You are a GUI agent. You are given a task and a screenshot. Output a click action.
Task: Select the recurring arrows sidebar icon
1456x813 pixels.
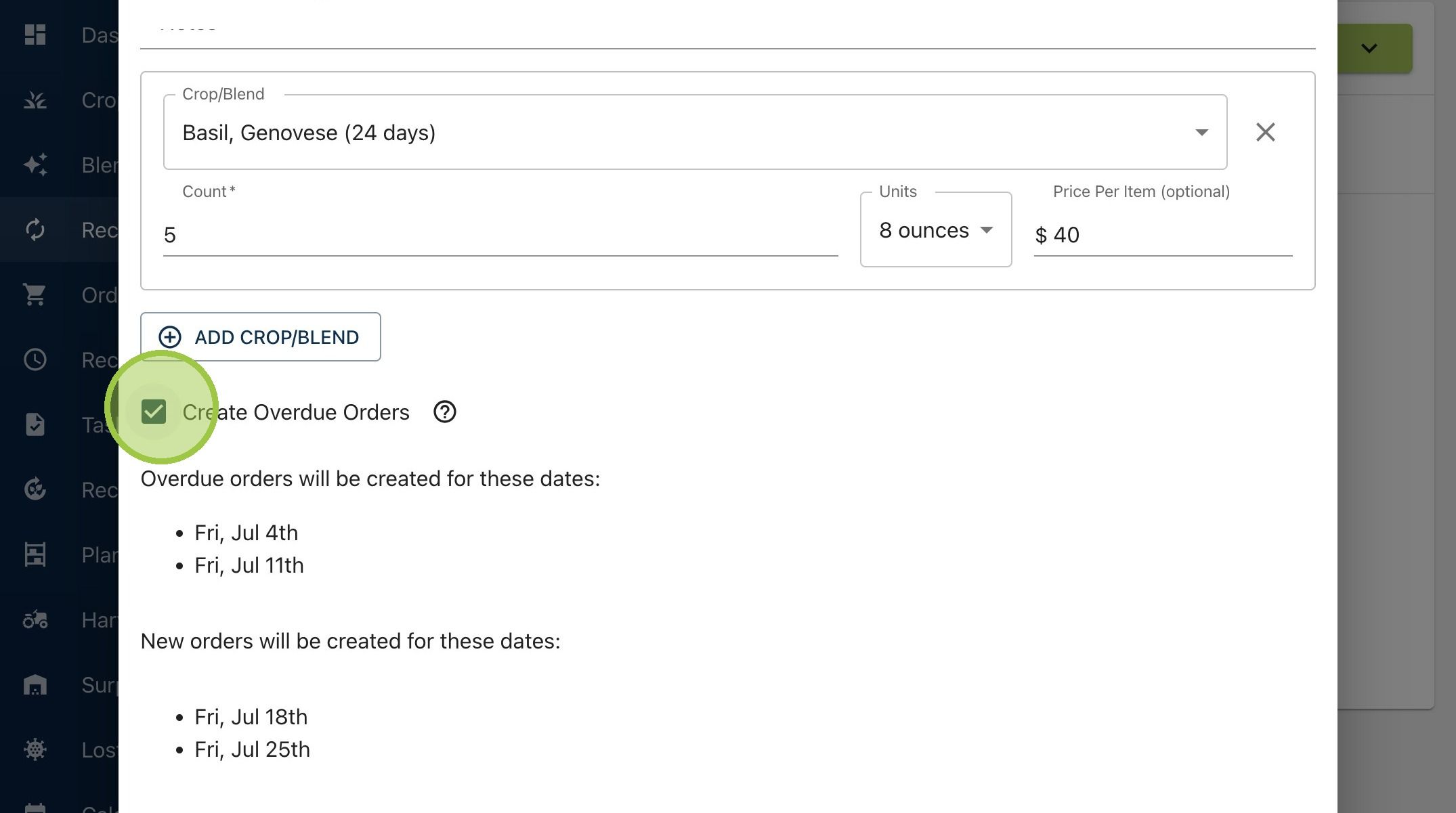point(35,229)
